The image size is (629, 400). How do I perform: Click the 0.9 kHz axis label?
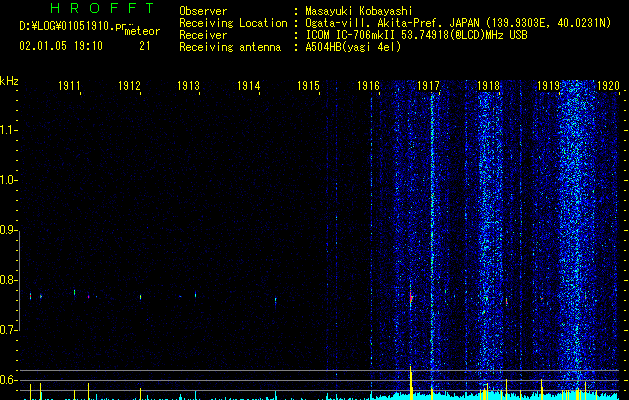coord(9,230)
